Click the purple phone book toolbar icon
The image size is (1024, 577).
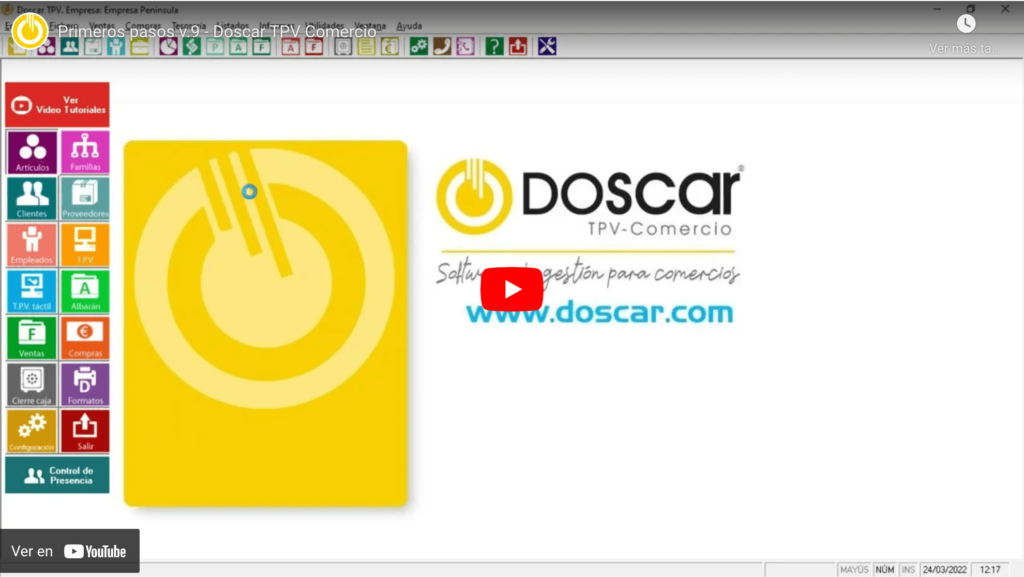(x=466, y=47)
